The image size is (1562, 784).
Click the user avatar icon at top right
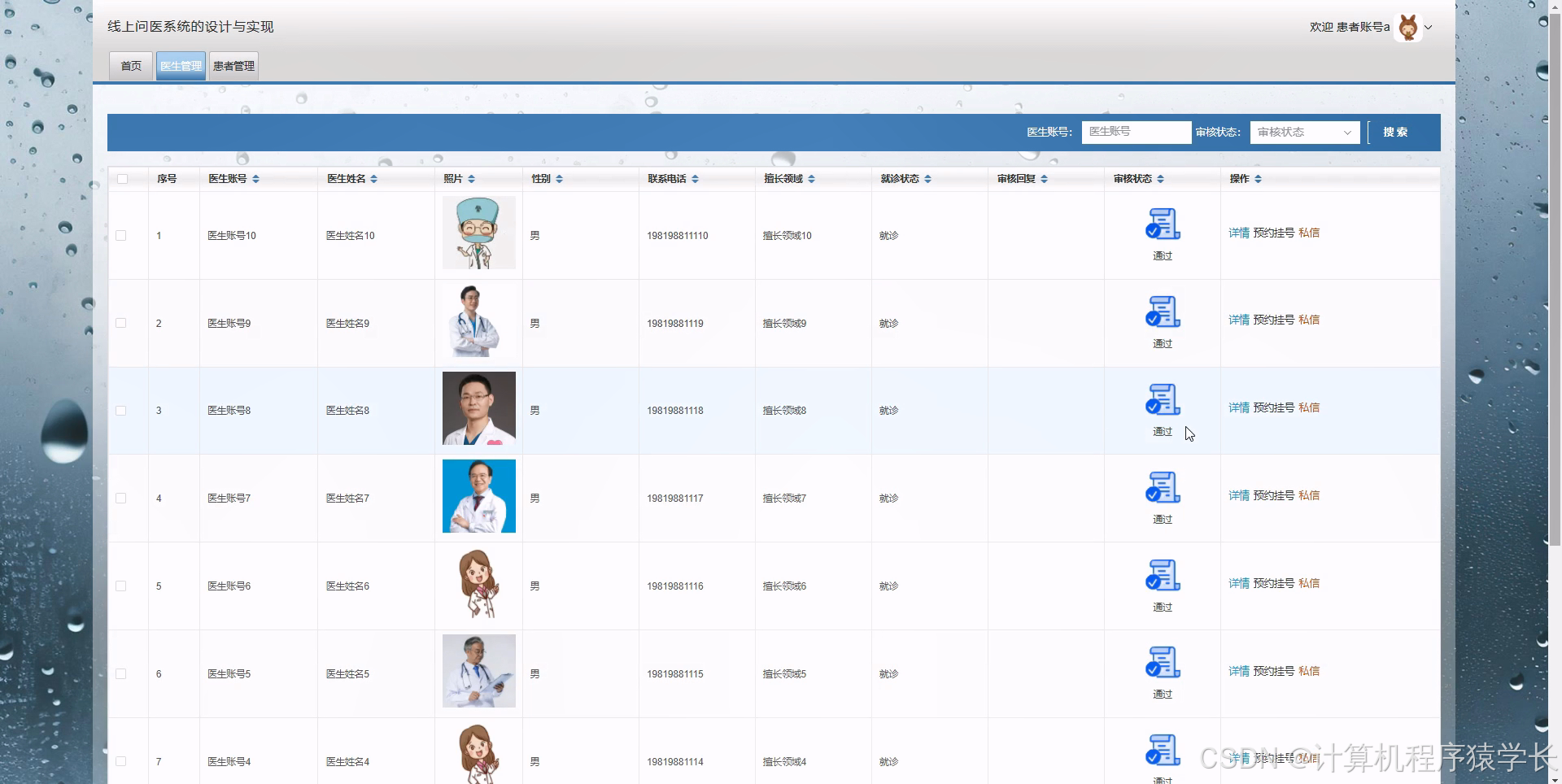[x=1407, y=28]
